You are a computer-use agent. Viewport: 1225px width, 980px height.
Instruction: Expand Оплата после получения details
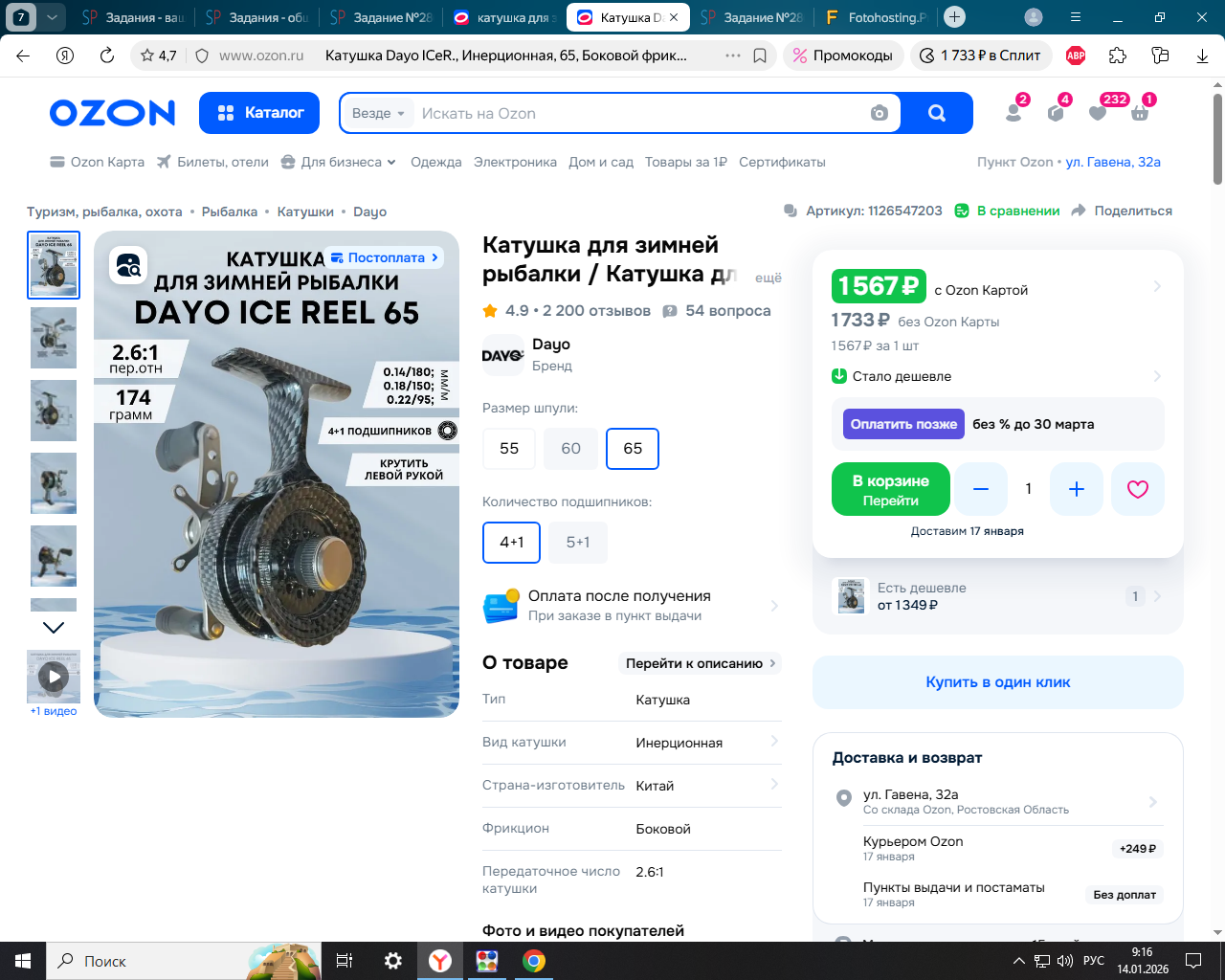pyautogui.click(x=774, y=605)
